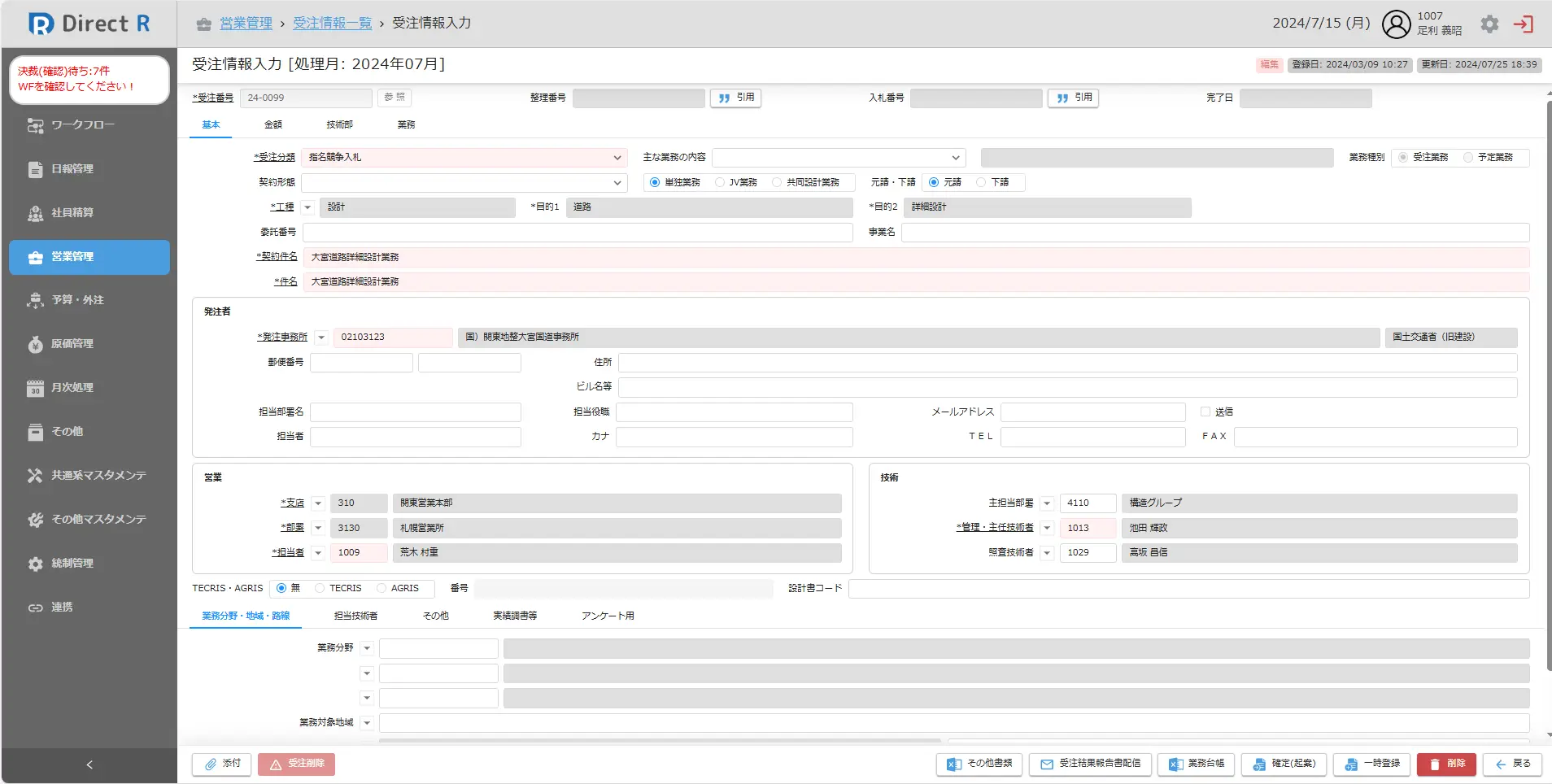Open the settings gear icon
1552x784 pixels.
pyautogui.click(x=1489, y=24)
